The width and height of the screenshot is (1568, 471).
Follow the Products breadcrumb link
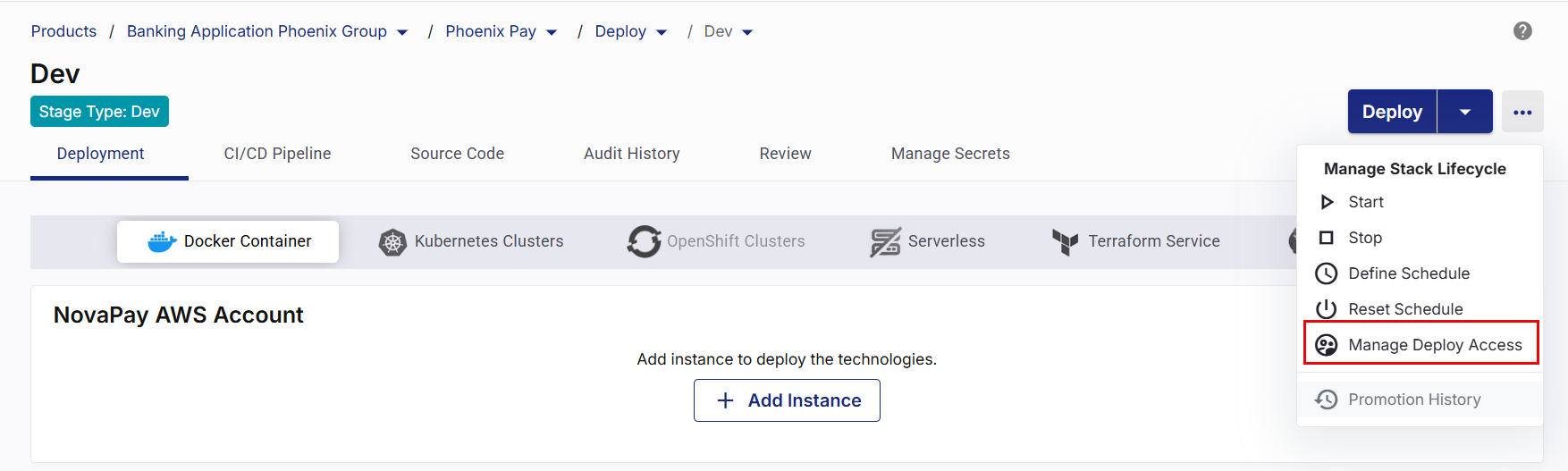(63, 31)
